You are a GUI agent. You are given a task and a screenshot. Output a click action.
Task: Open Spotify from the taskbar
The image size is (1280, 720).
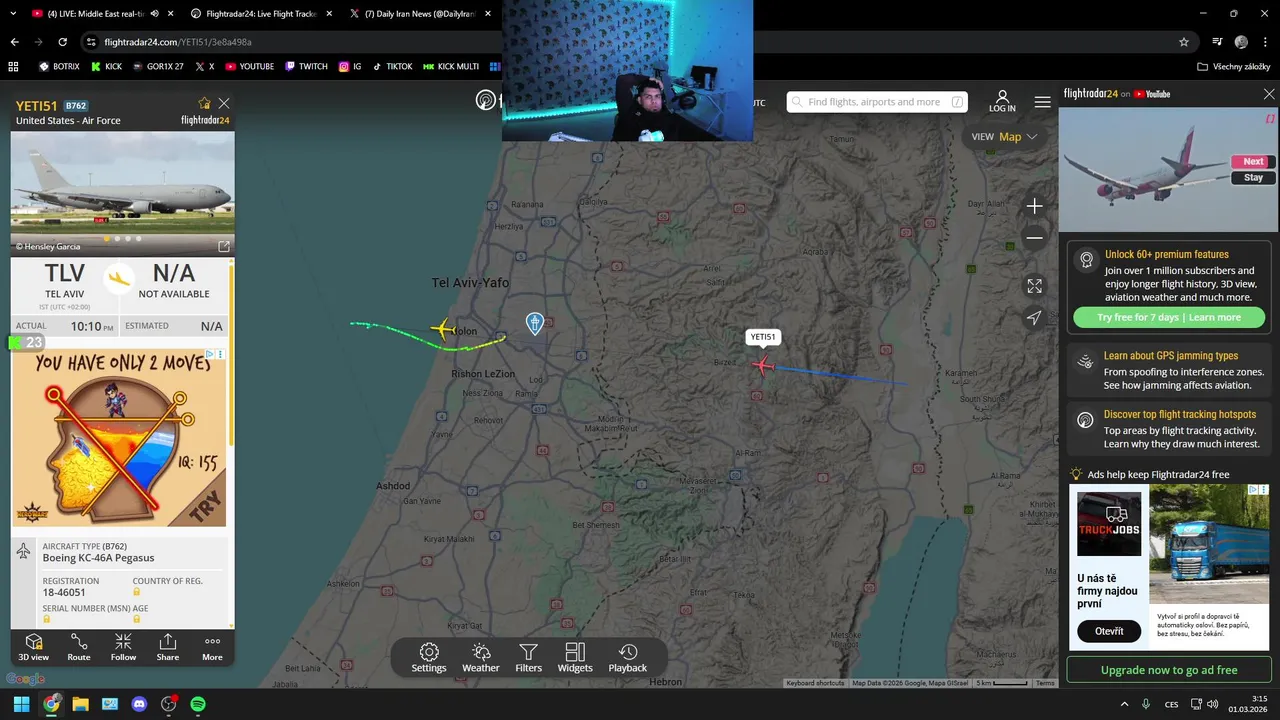[198, 704]
